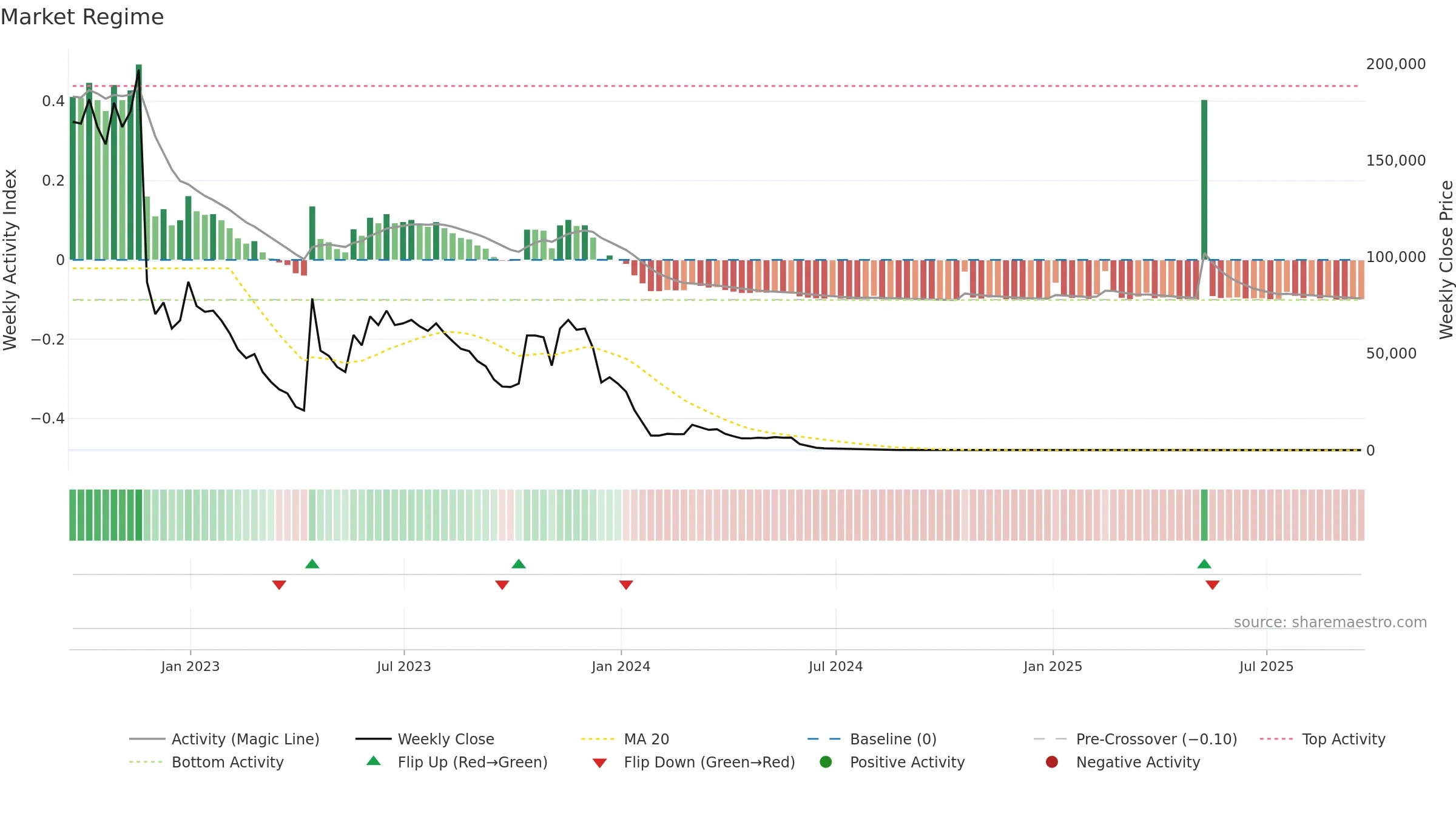Toggle the Activity (Magic Line) legend entry
The height and width of the screenshot is (819, 1456).
[x=224, y=739]
